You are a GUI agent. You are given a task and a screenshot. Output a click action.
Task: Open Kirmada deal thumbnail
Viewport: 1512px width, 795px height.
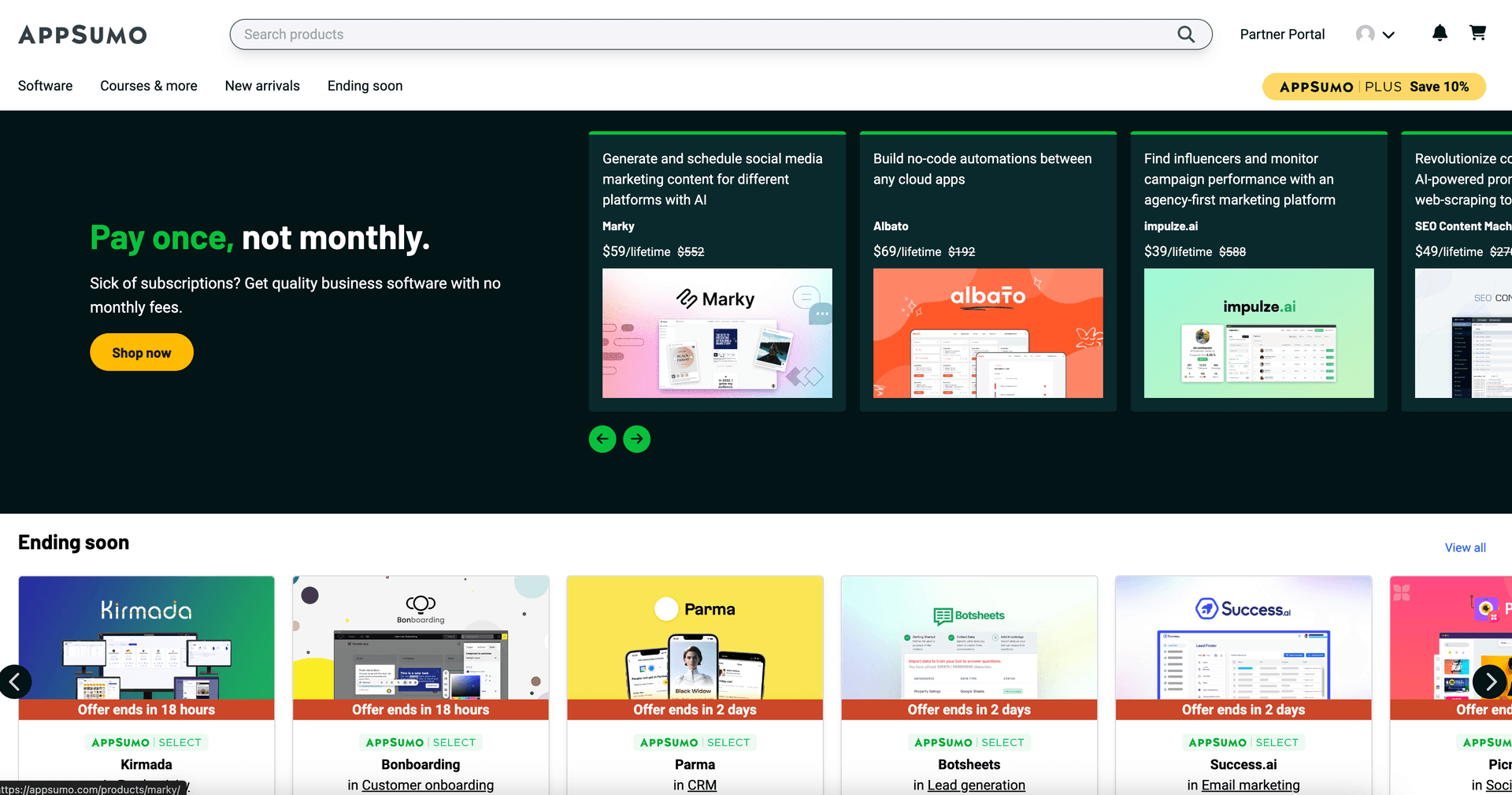(x=146, y=637)
